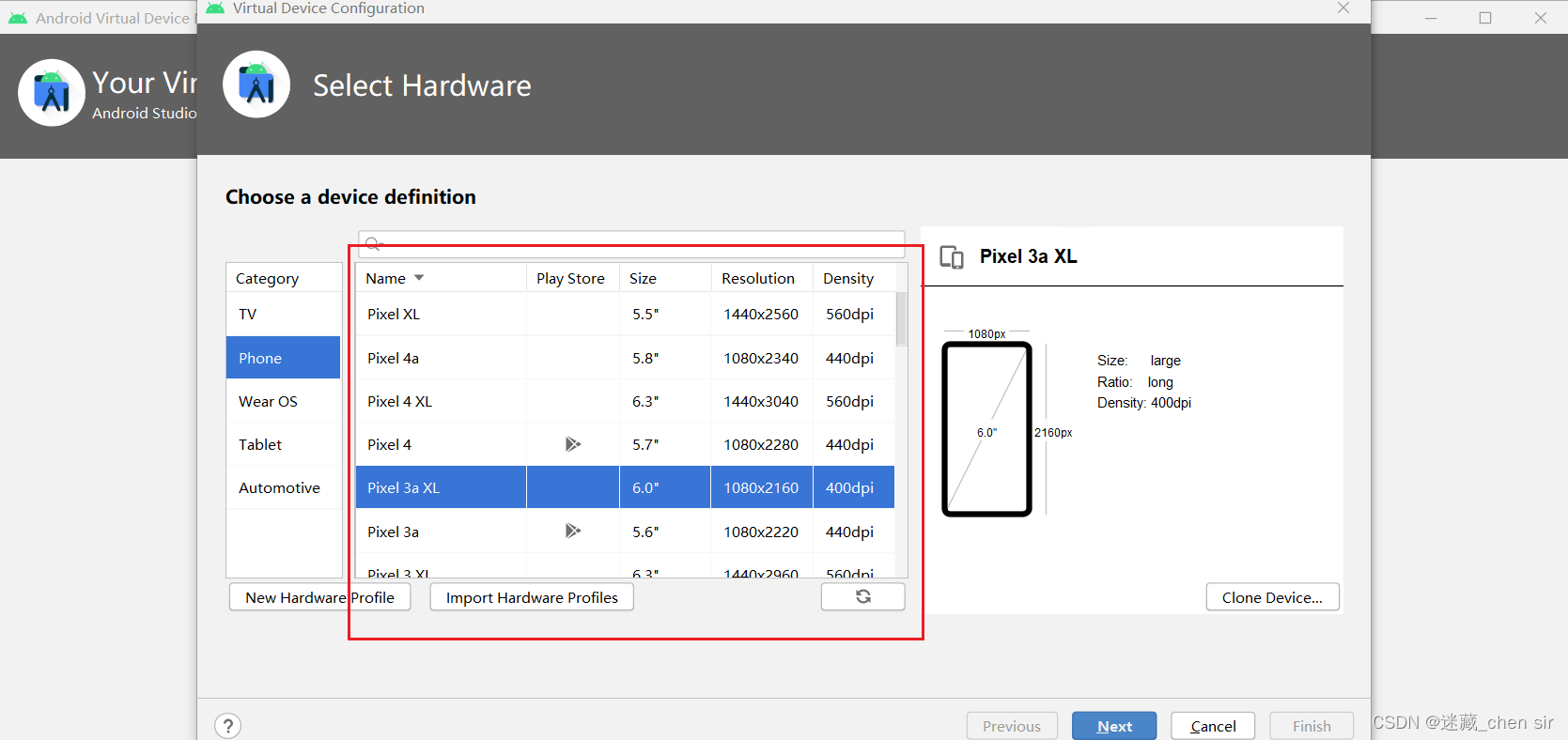Screen dimensions: 1568x740
Task: Click the 1440x2560 resolution cell
Action: click(761, 314)
